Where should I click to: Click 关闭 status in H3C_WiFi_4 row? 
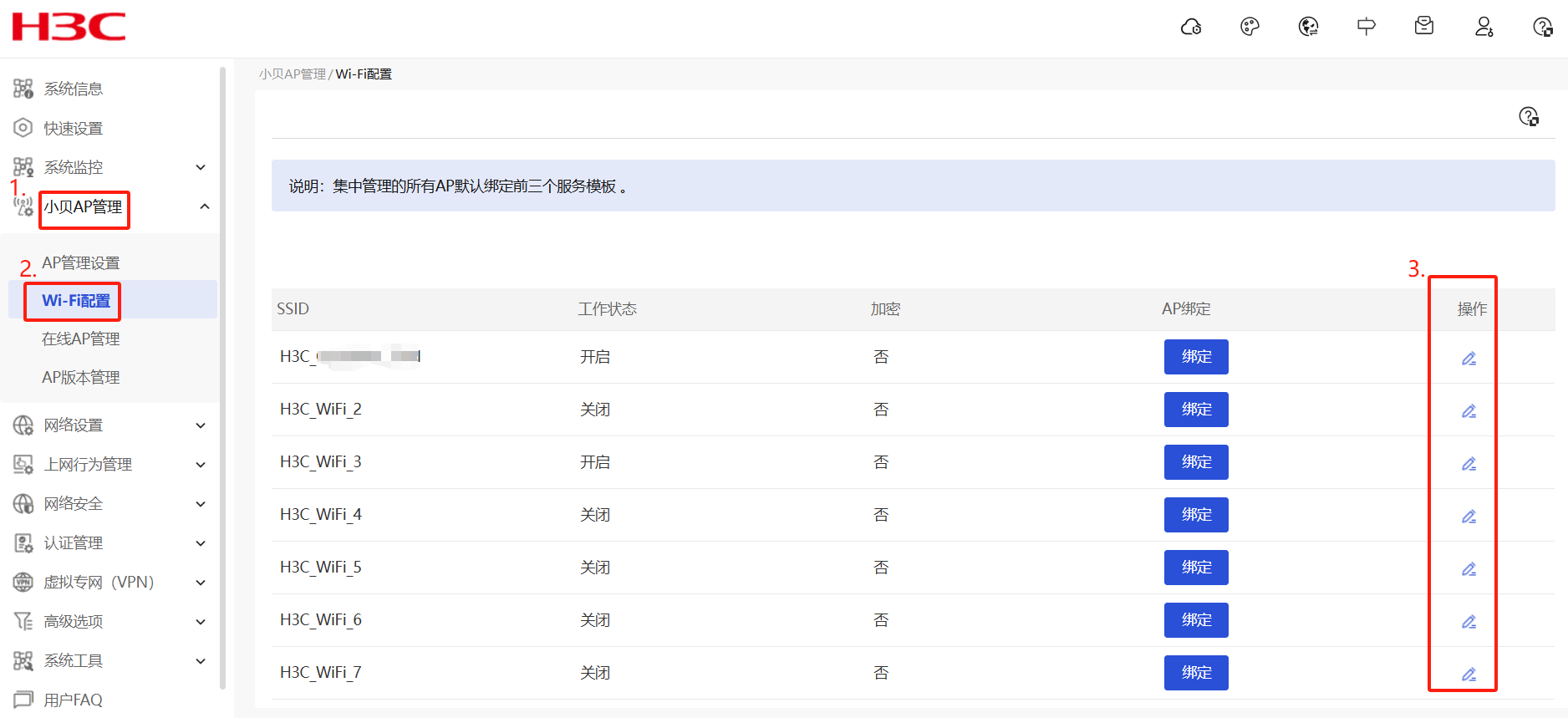click(595, 515)
